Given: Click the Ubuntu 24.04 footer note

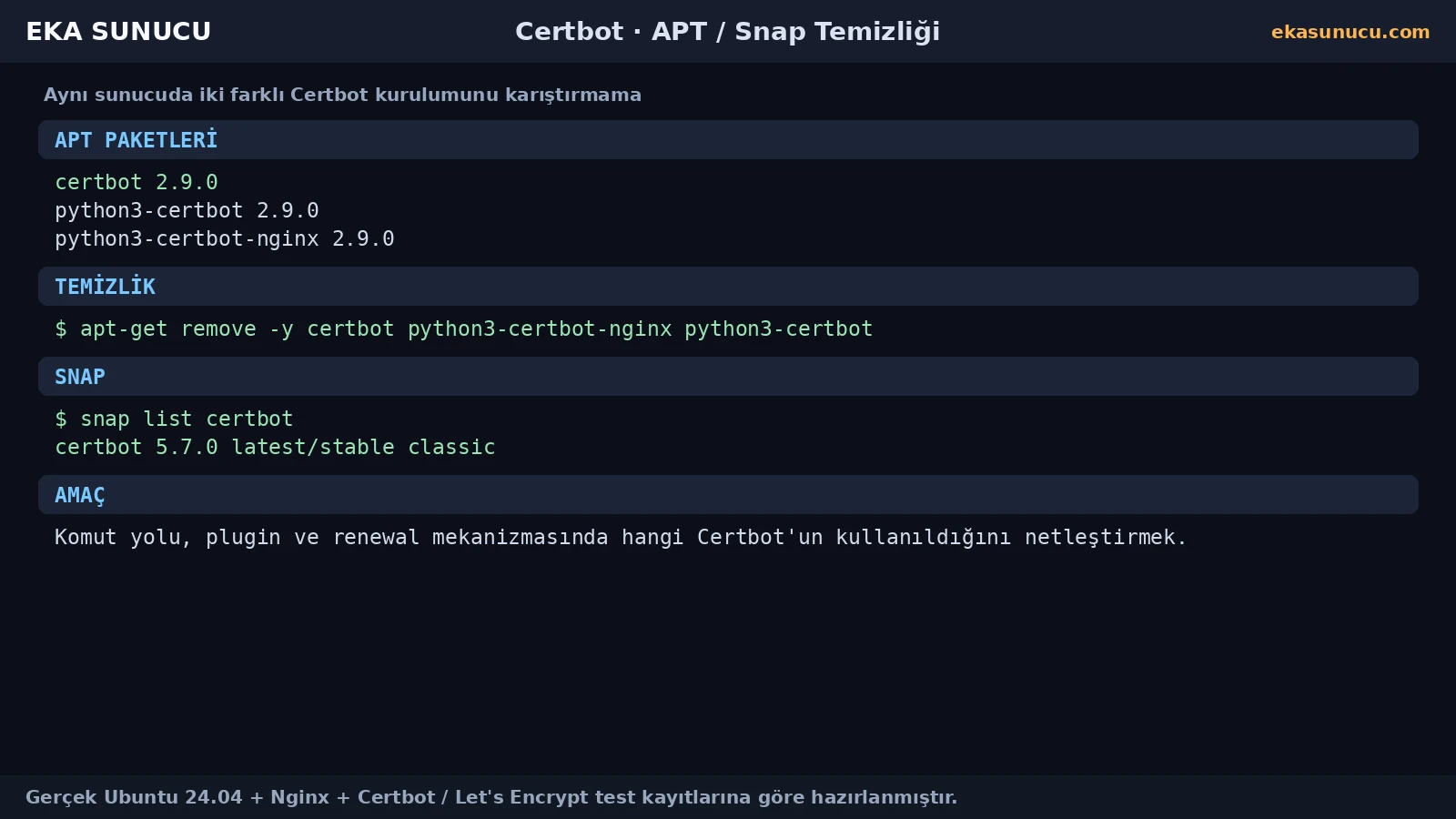Looking at the screenshot, I should 491,797.
